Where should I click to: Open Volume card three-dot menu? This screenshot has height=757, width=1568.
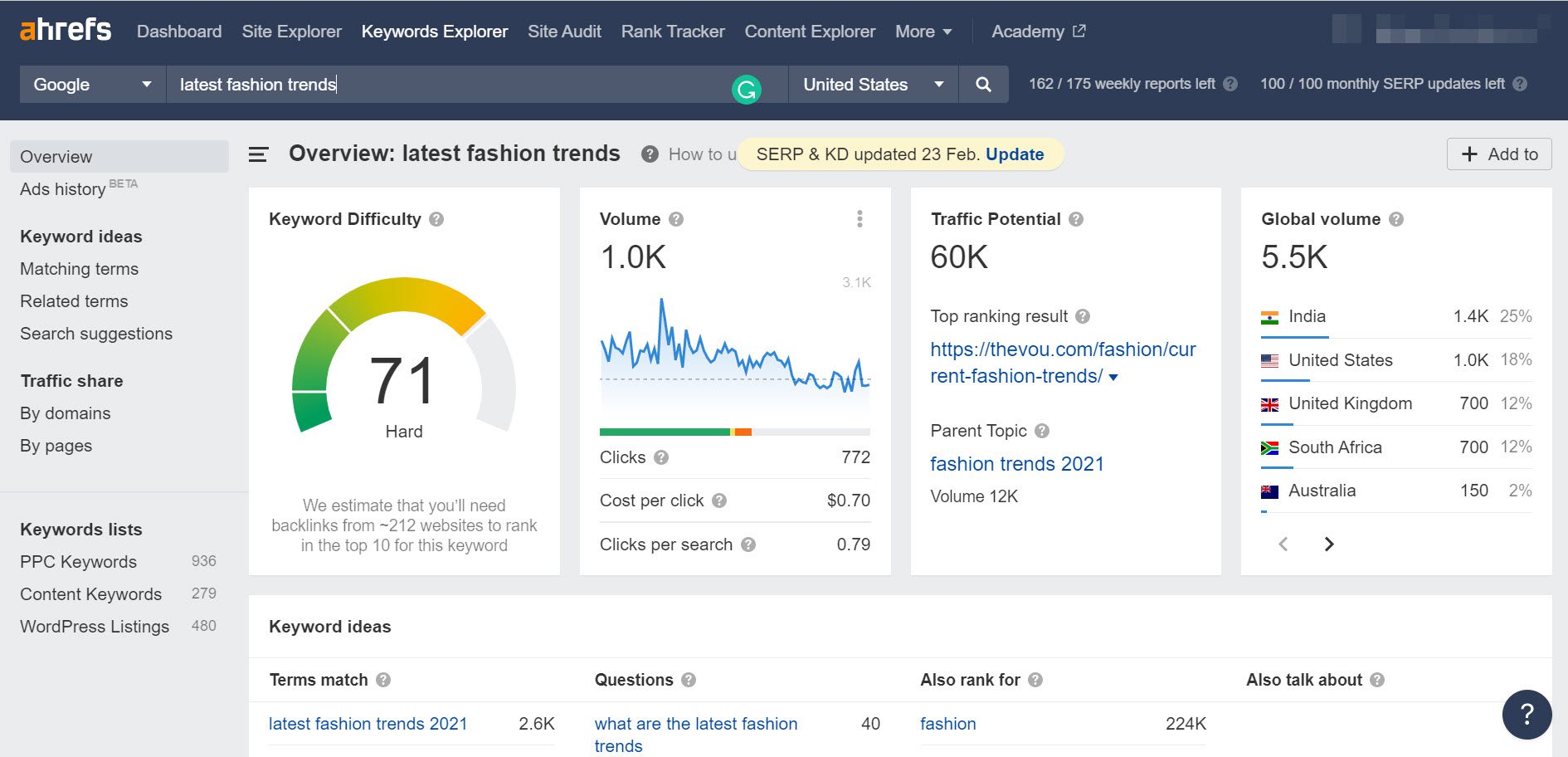point(859,218)
